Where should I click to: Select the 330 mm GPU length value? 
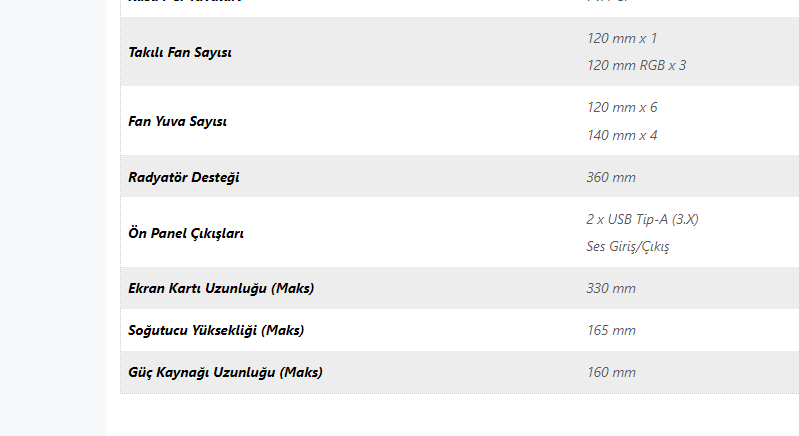click(611, 288)
